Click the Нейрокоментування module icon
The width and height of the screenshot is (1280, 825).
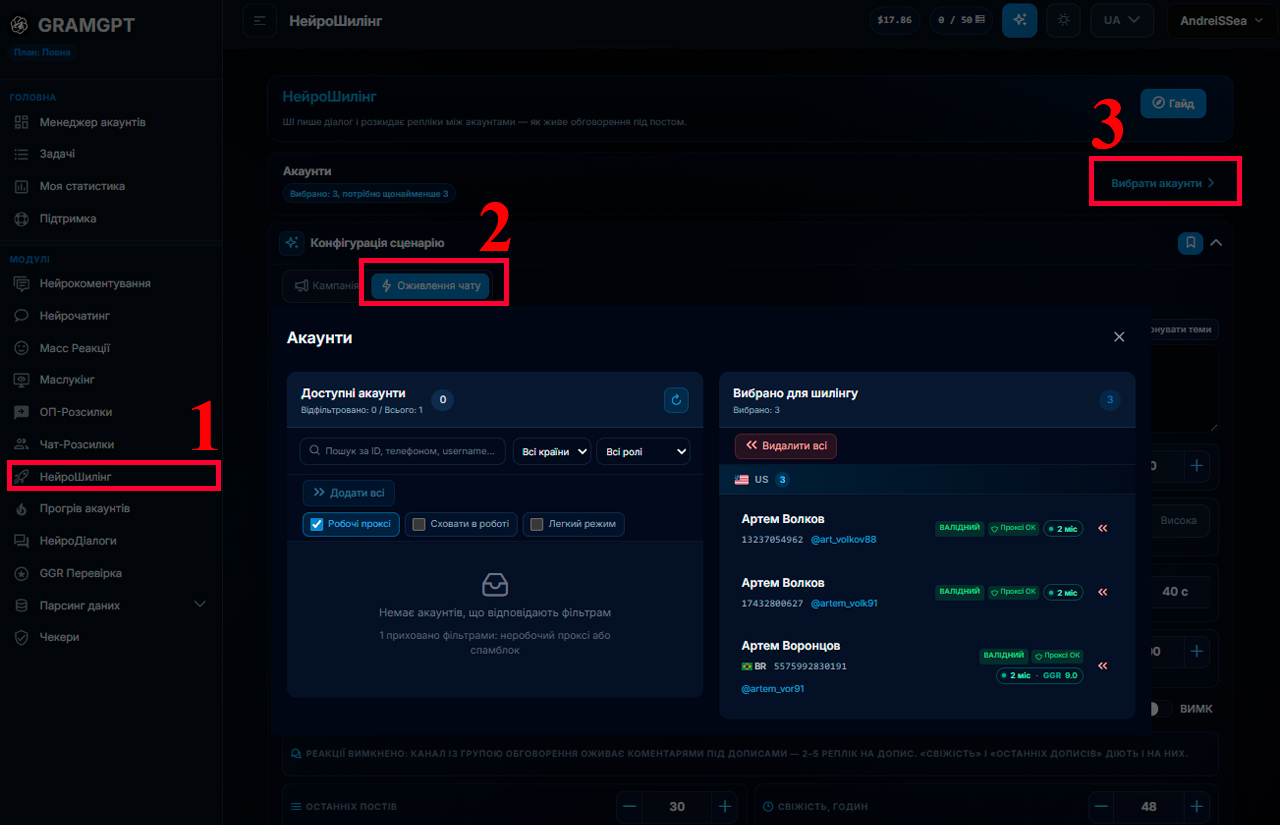(21, 283)
